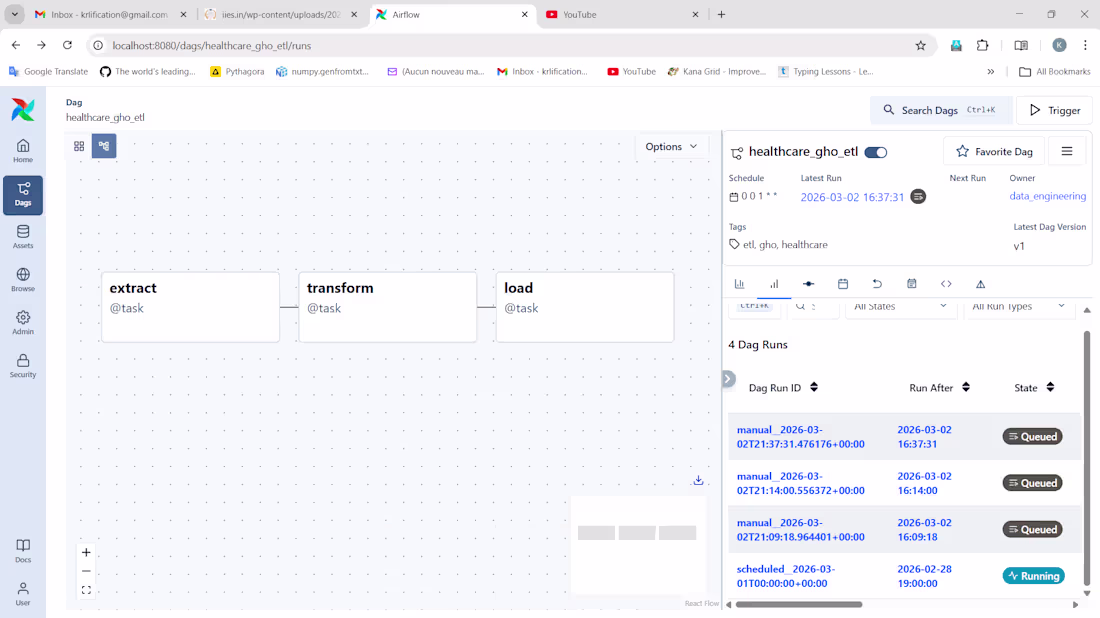
Task: Switch to the DAG Overview chart icon
Action: click(x=740, y=284)
